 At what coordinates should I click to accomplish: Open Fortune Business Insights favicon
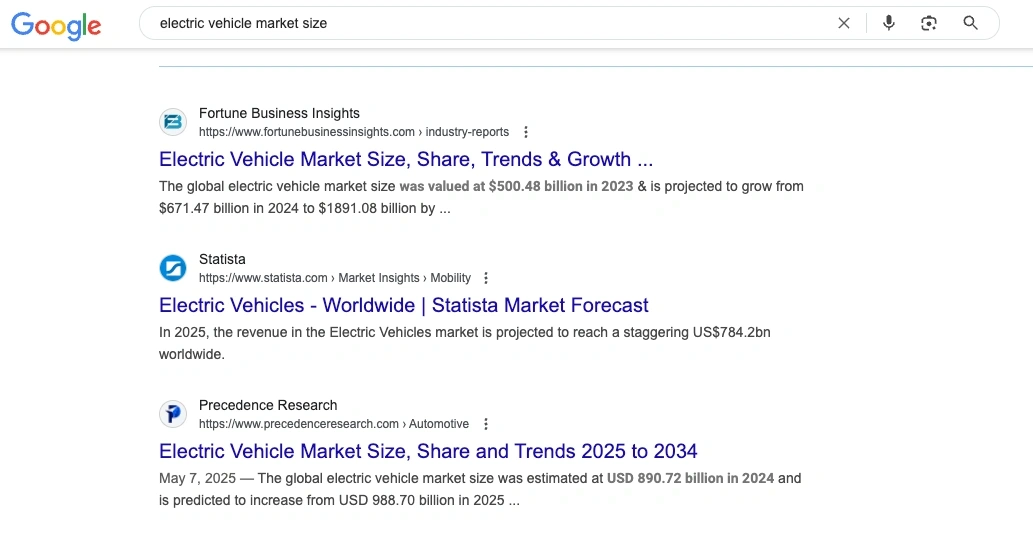click(173, 122)
